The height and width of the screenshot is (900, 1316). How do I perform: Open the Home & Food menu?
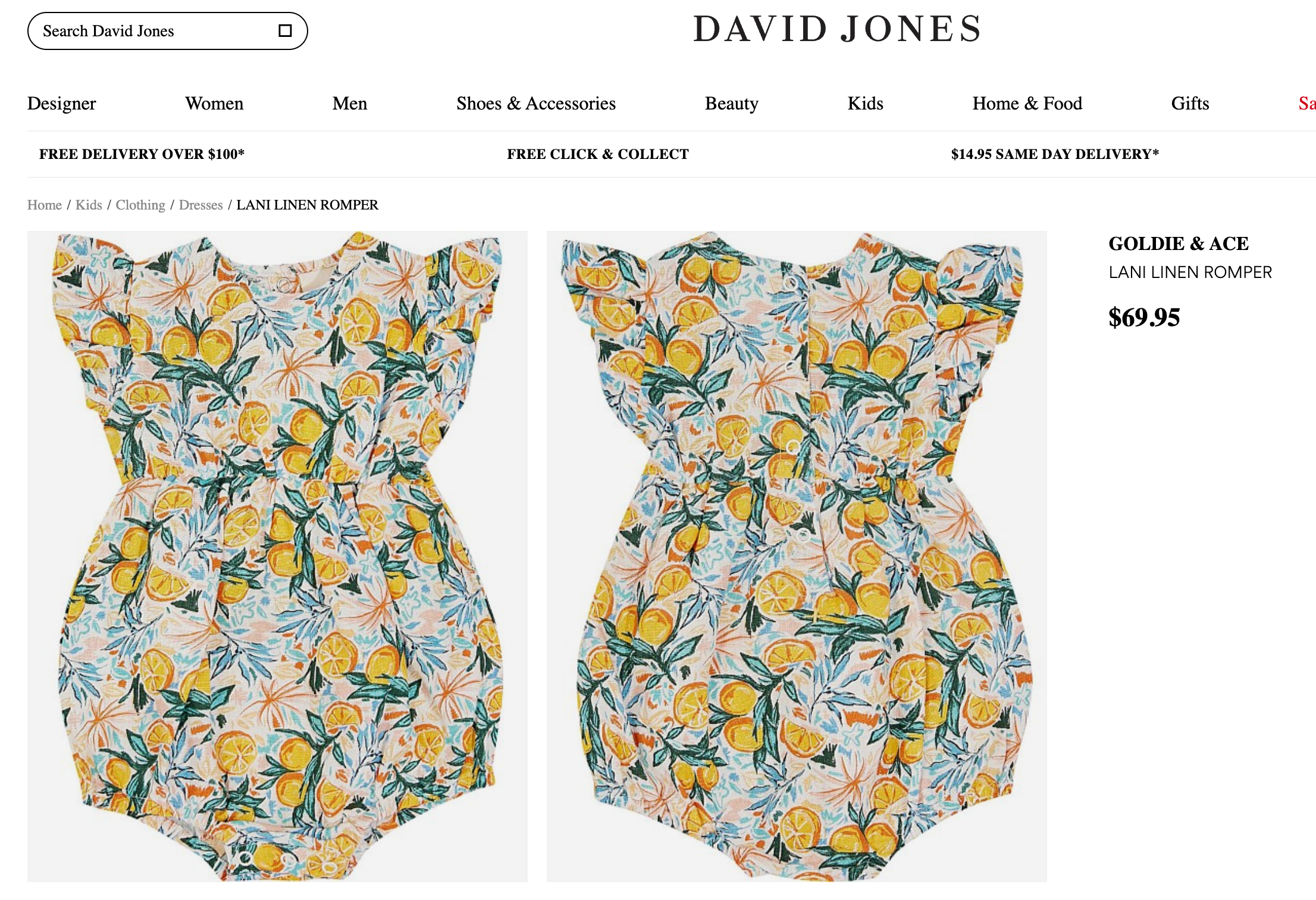coord(1027,104)
